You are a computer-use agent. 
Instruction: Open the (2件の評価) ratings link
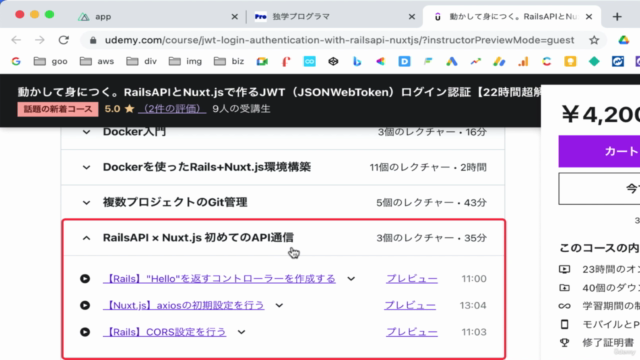172,109
